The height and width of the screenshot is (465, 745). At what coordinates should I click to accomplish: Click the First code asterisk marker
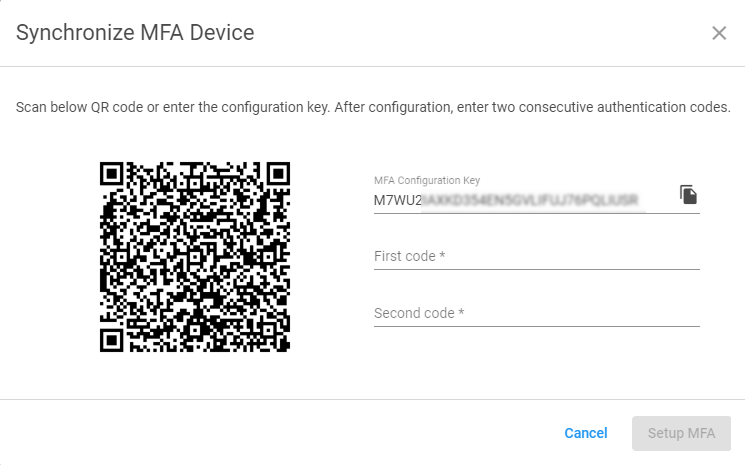[442, 257]
